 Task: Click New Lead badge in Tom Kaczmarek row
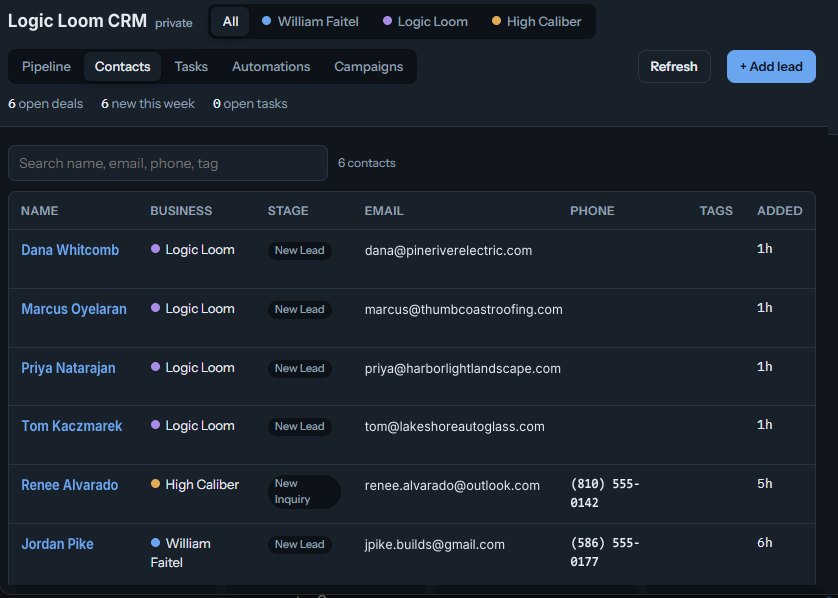(x=300, y=426)
